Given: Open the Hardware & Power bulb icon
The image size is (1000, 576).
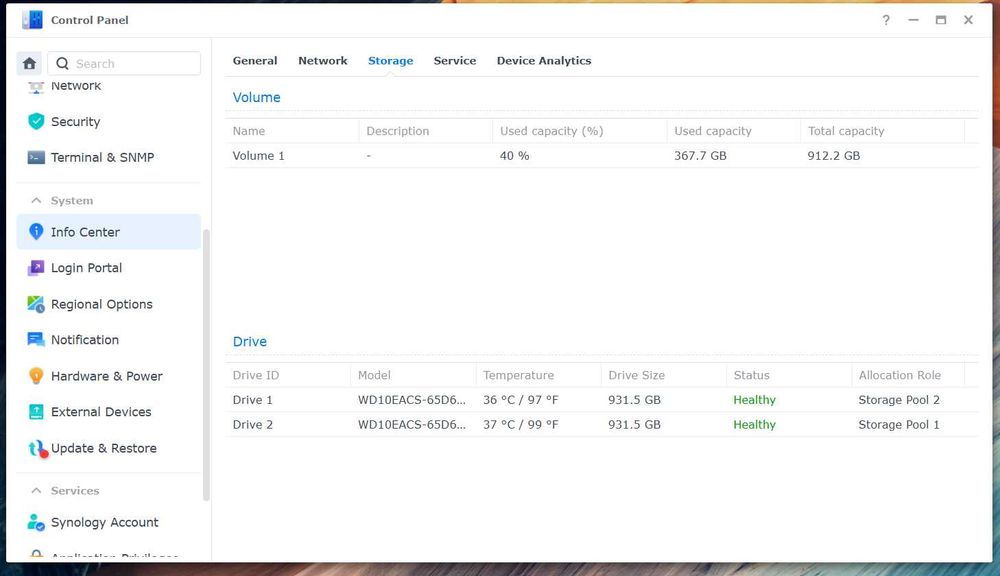Looking at the screenshot, I should point(36,376).
